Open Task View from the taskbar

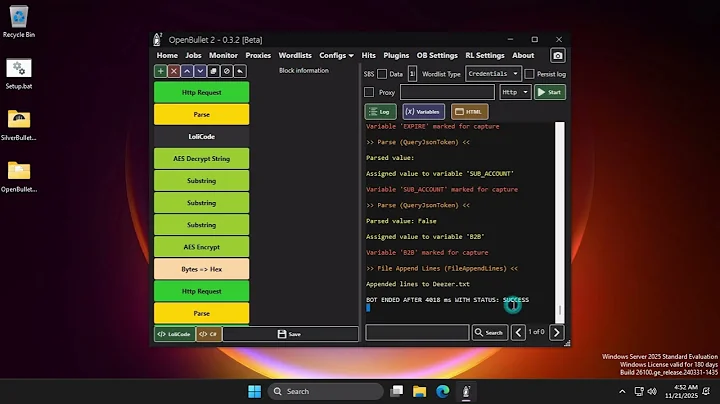pyautogui.click(x=396, y=392)
